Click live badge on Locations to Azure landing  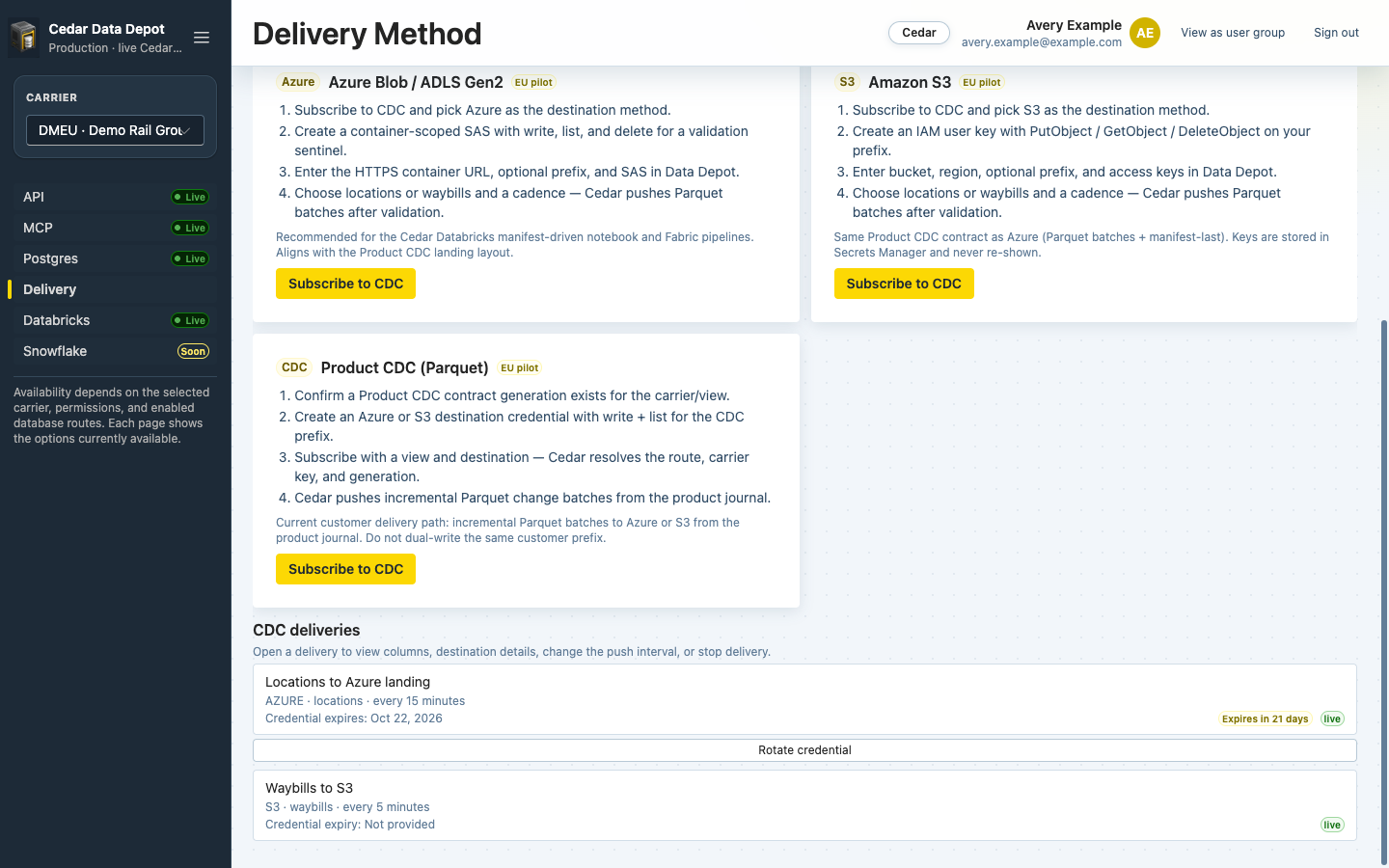click(x=1332, y=719)
